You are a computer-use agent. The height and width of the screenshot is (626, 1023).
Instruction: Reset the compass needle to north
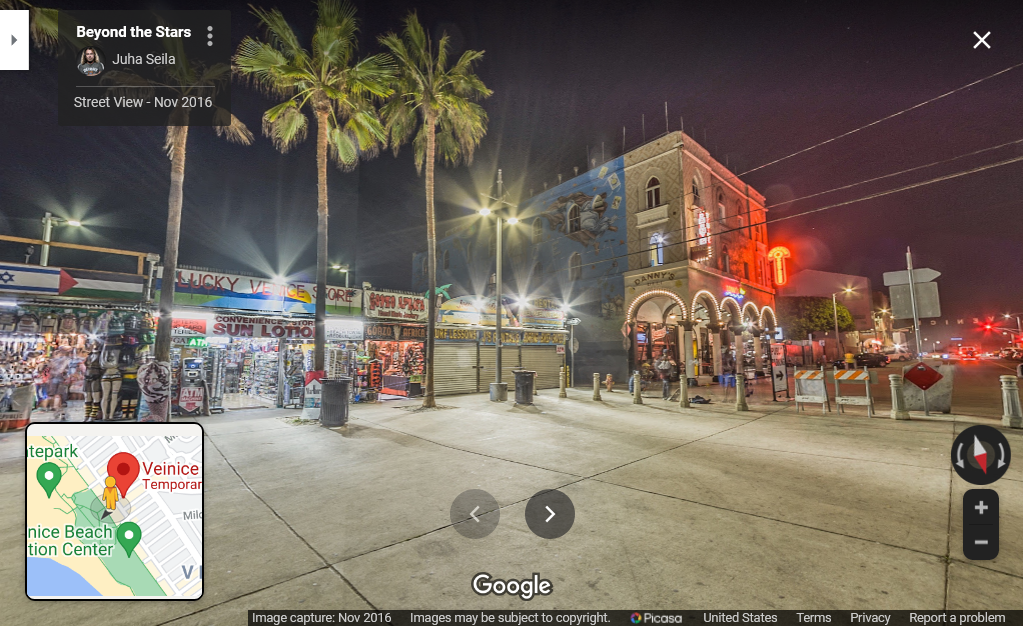(x=981, y=454)
